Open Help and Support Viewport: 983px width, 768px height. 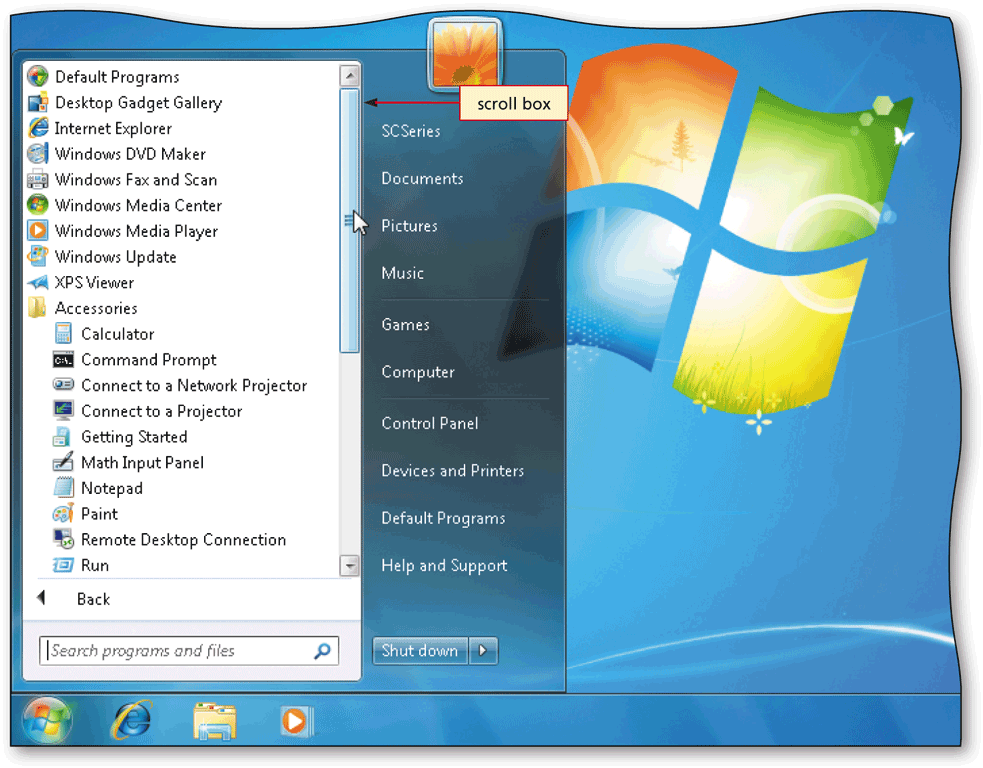click(x=444, y=565)
